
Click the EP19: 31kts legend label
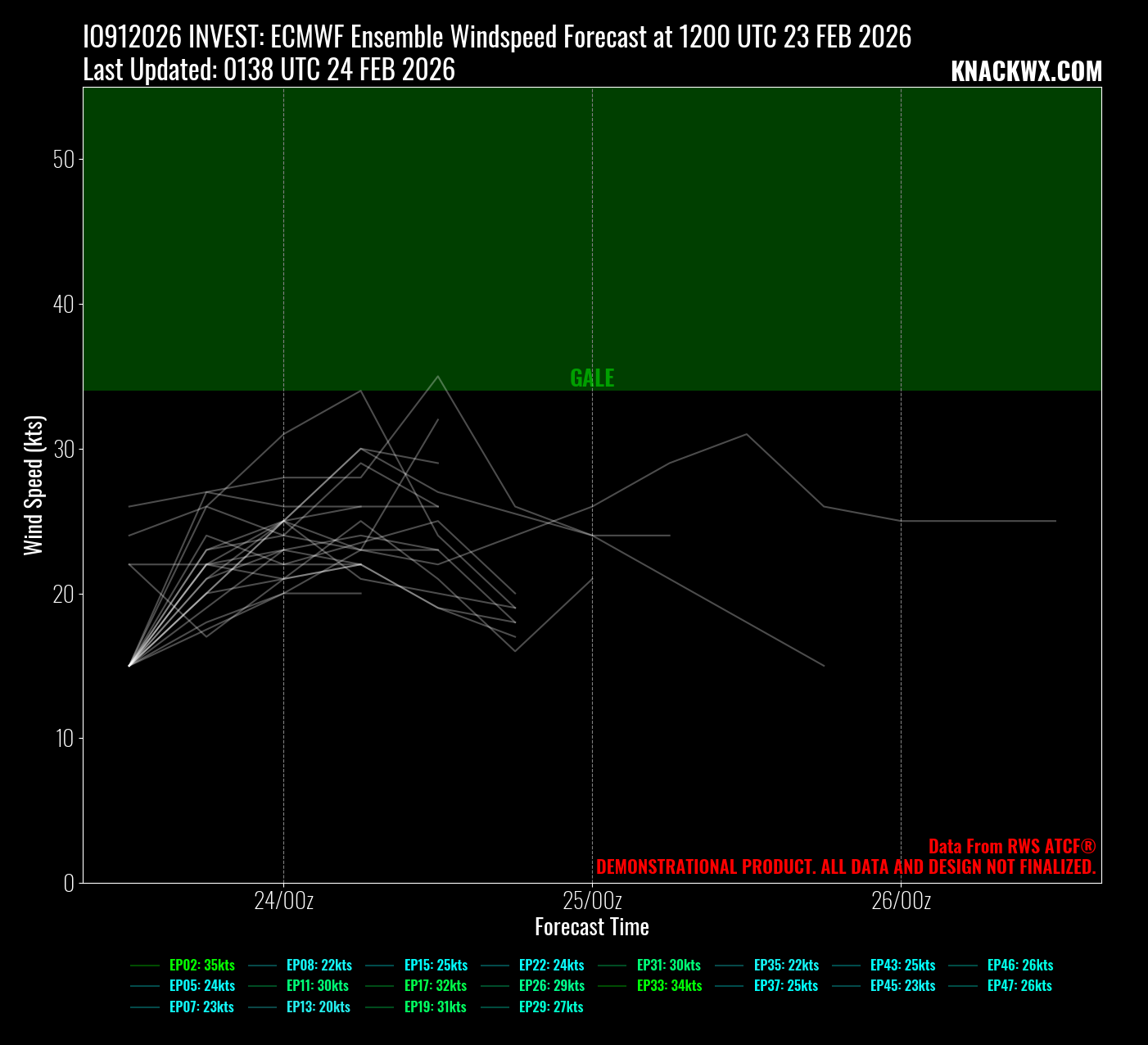tap(436, 1007)
